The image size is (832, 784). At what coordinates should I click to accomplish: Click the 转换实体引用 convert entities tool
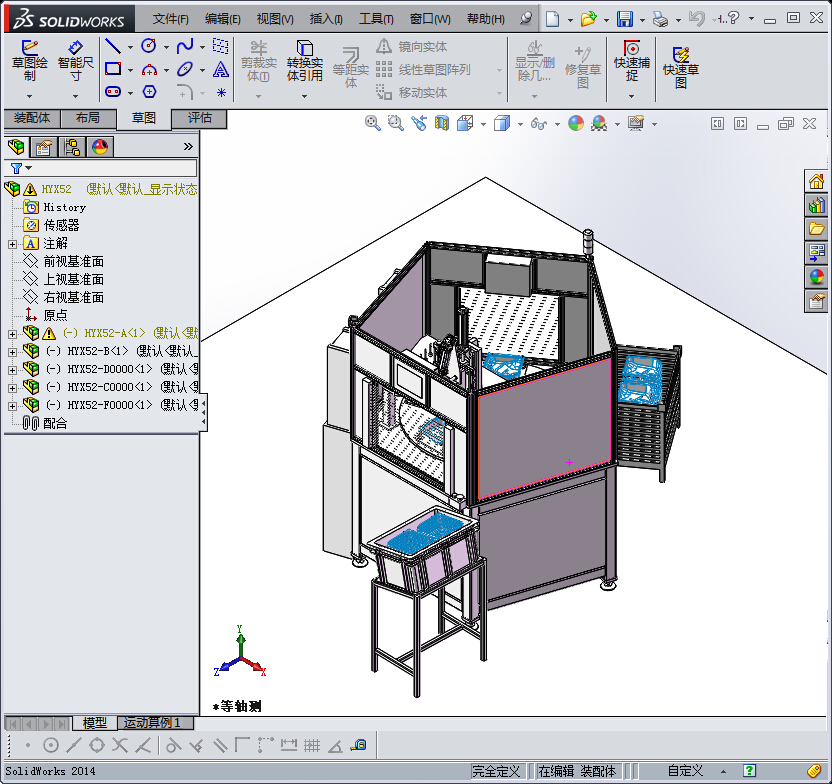(x=305, y=61)
